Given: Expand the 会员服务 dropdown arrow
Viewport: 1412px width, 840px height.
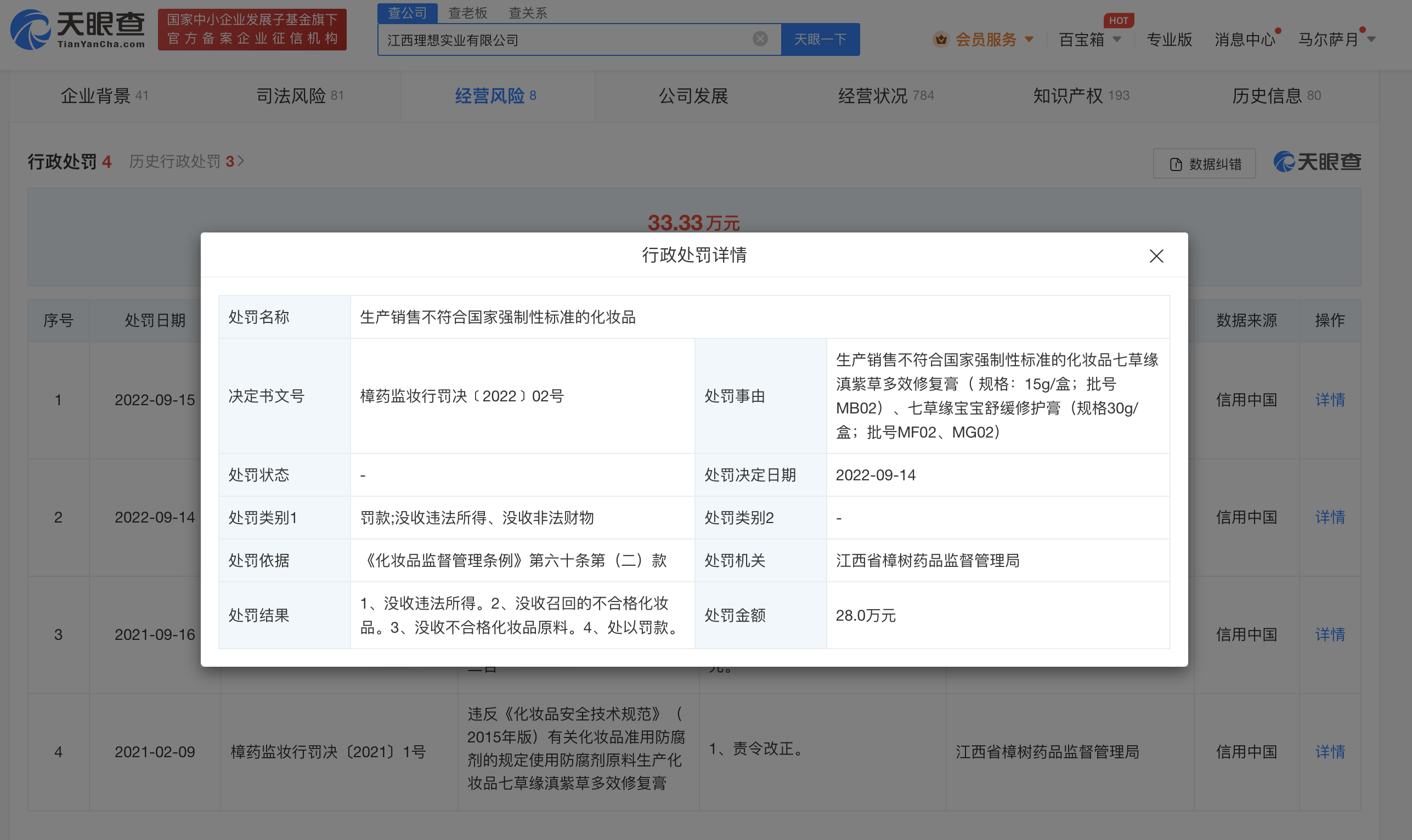Looking at the screenshot, I should tap(1029, 39).
